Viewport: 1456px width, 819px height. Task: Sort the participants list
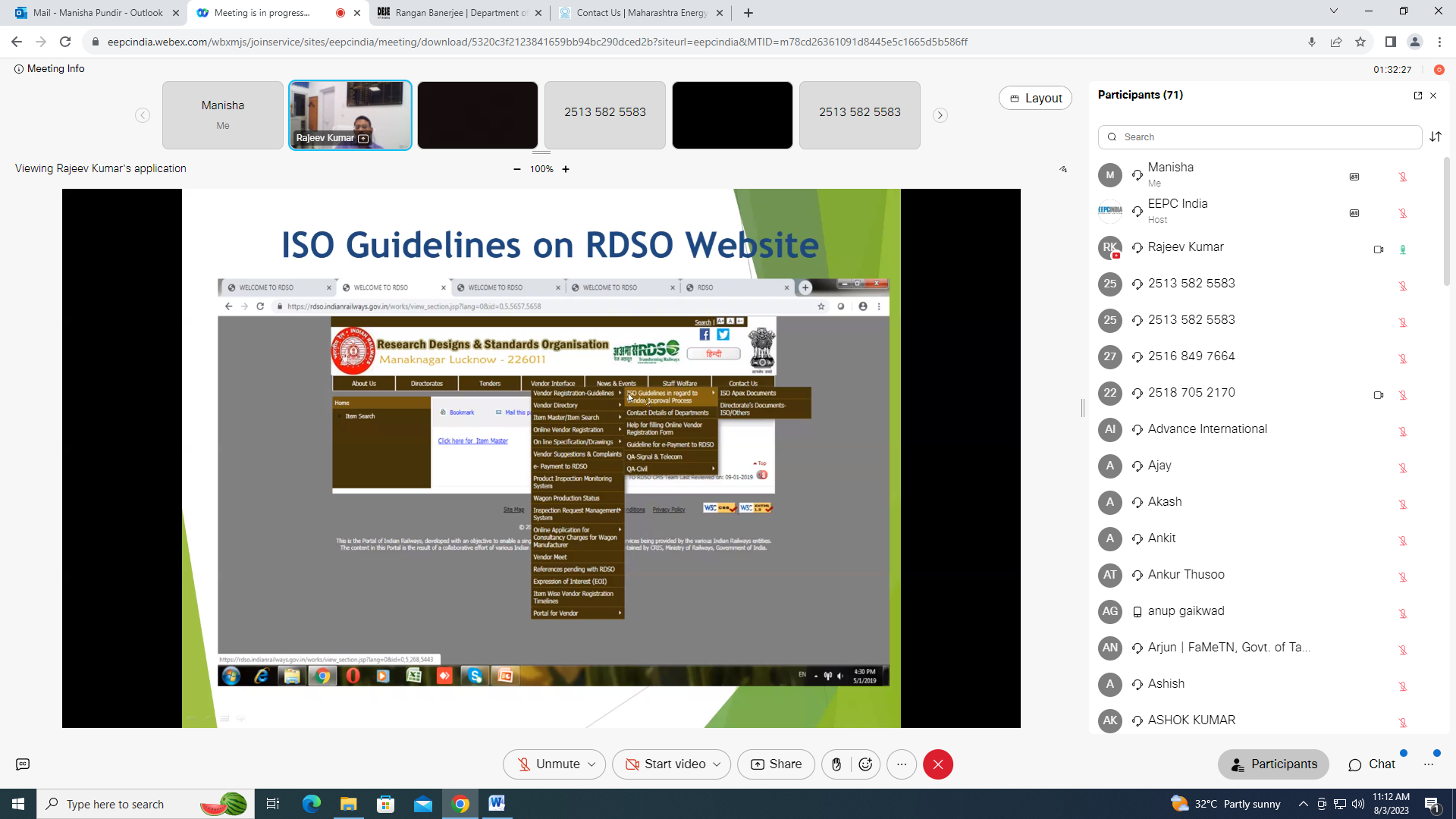tap(1436, 137)
